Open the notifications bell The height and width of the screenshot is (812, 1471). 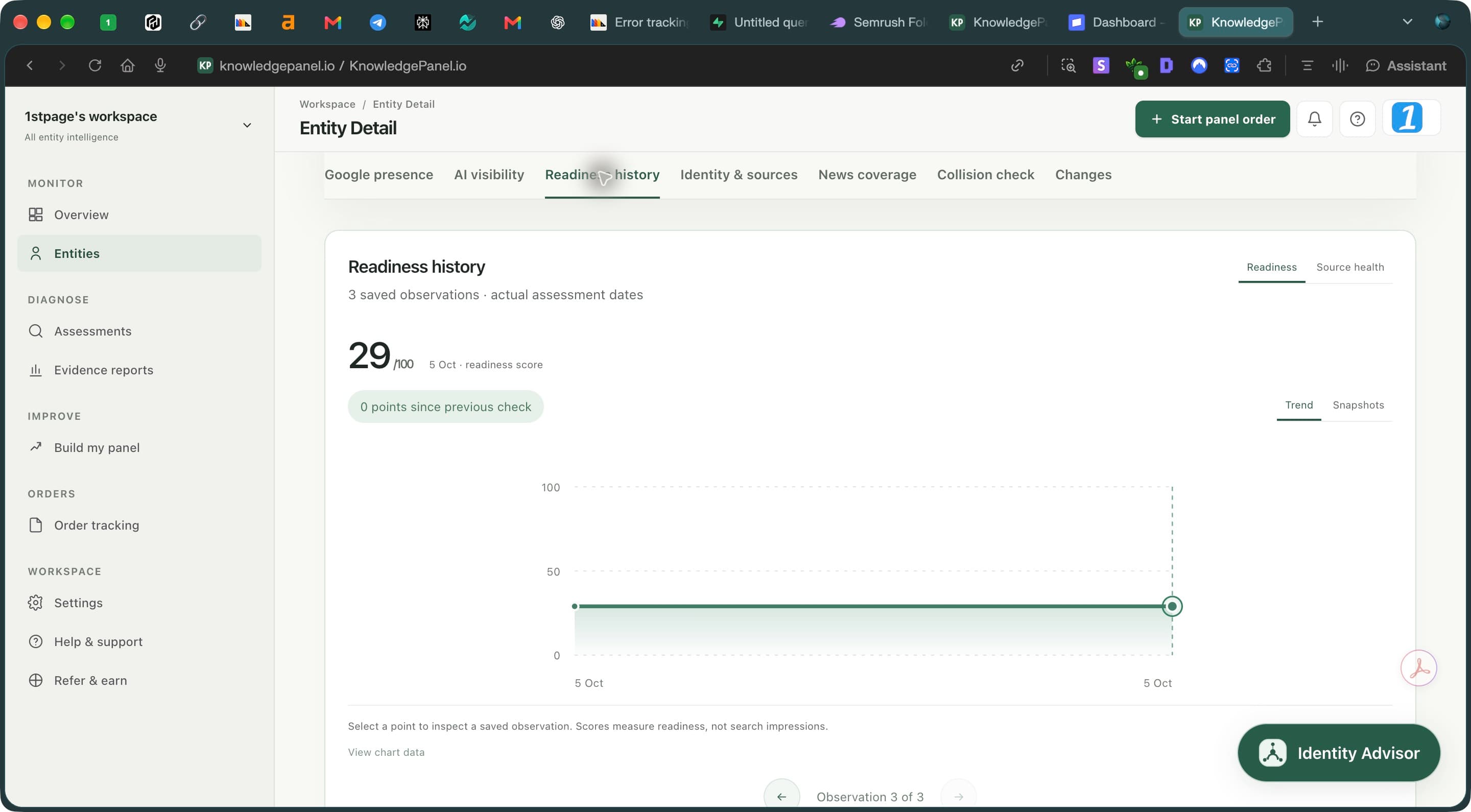(x=1314, y=119)
